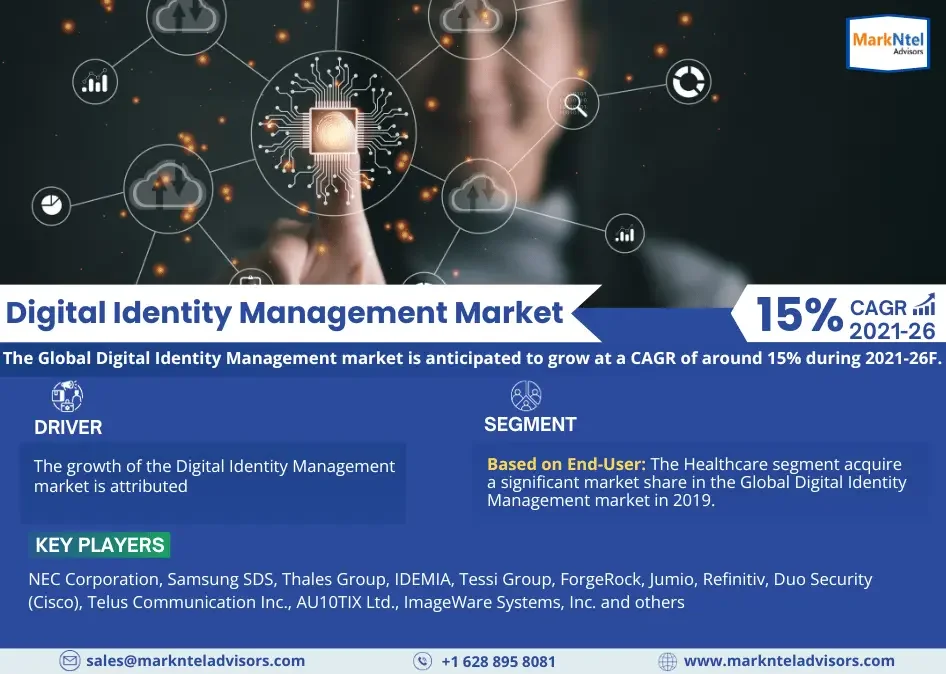Click the globe website icon in footer
Viewport: 946px width, 674px height.
(667, 661)
